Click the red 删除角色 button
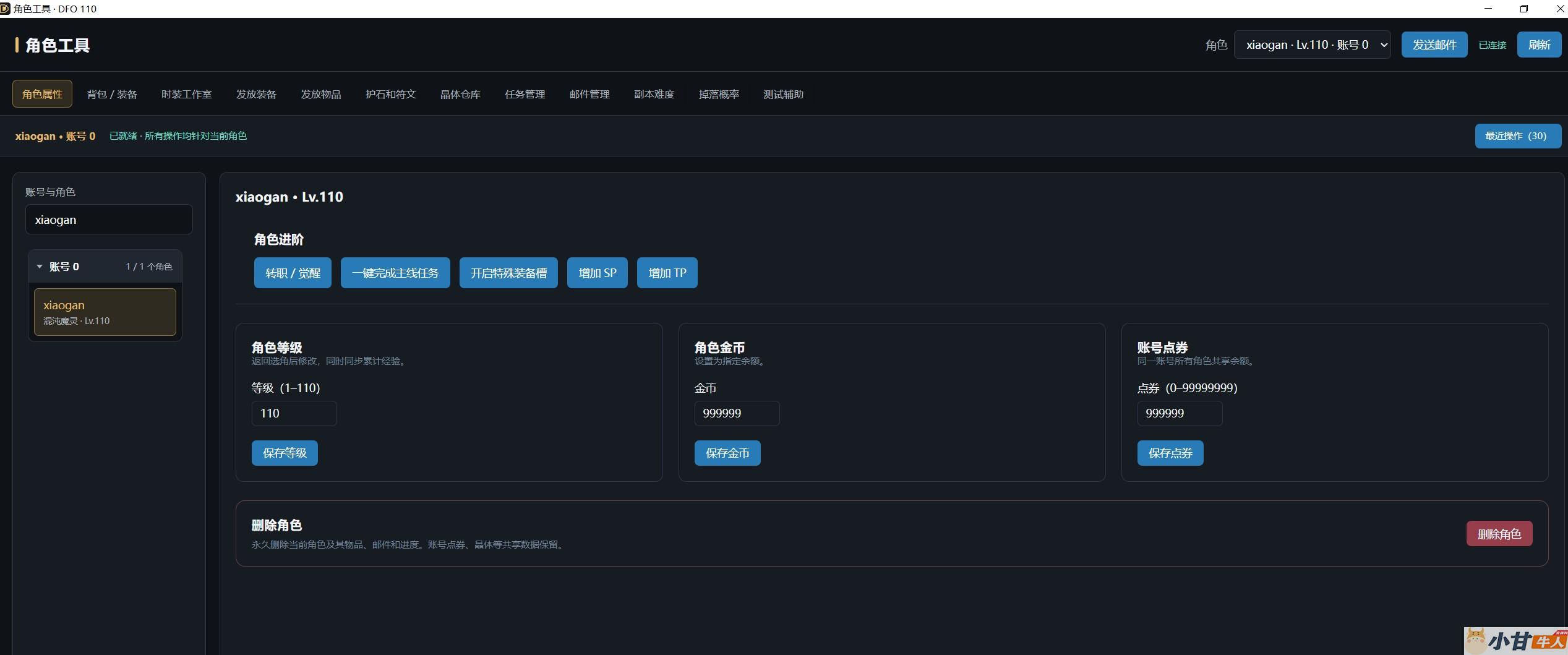The width and height of the screenshot is (1568, 655). 1499,534
